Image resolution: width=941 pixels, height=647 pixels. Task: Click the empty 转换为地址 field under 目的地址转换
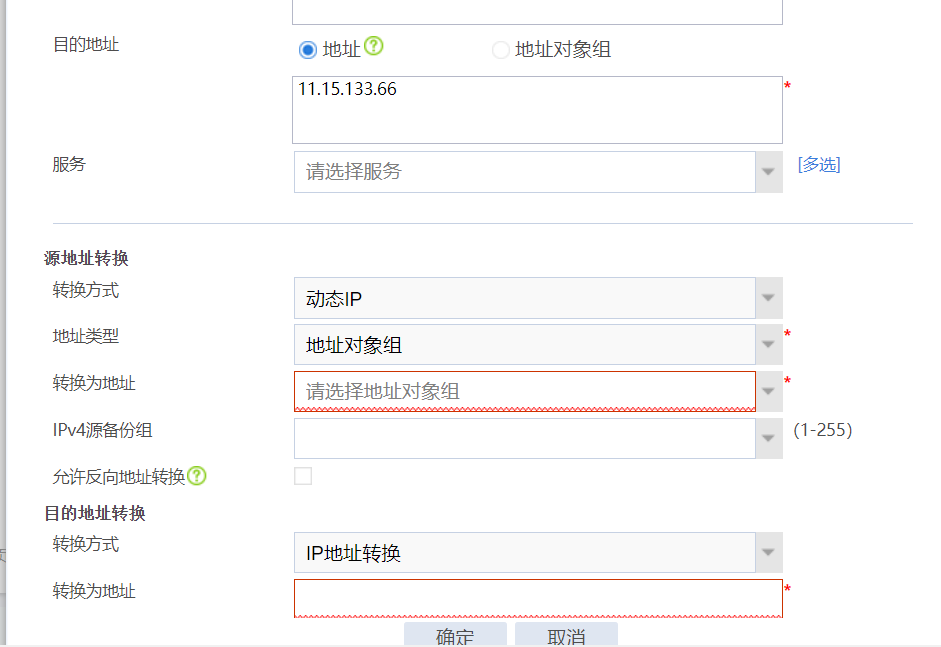pyautogui.click(x=537, y=597)
